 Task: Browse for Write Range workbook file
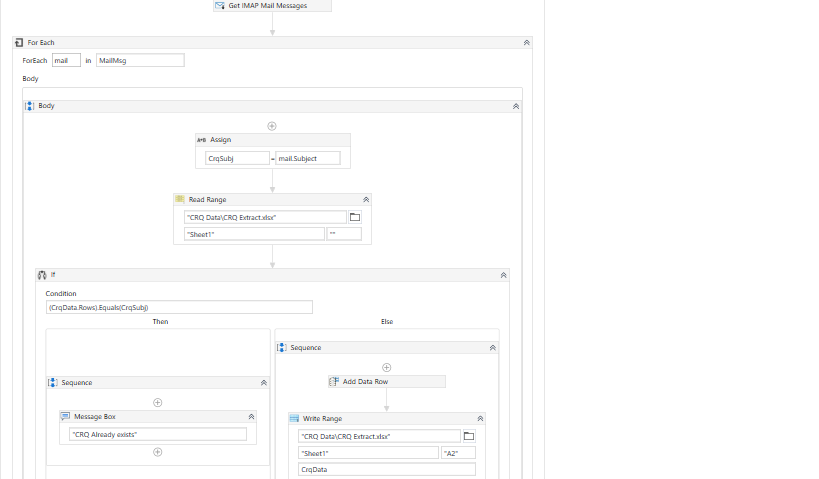click(x=469, y=436)
